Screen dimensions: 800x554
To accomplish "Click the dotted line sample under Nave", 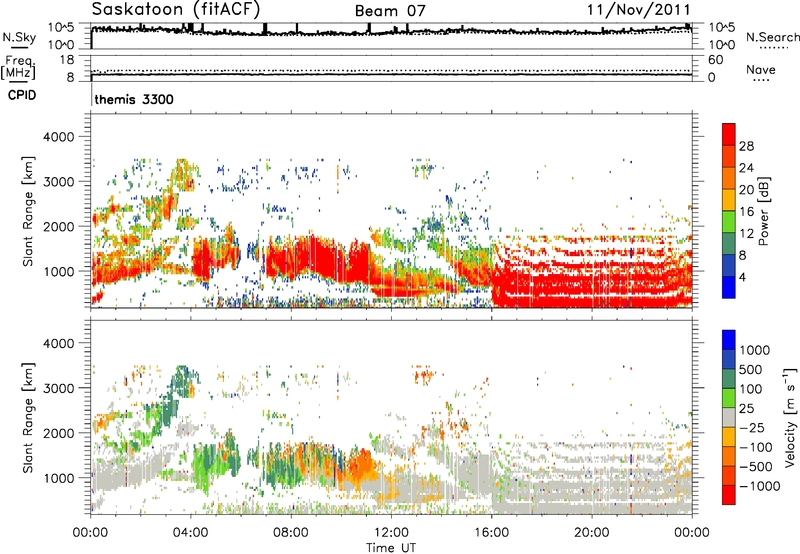I will click(x=761, y=80).
